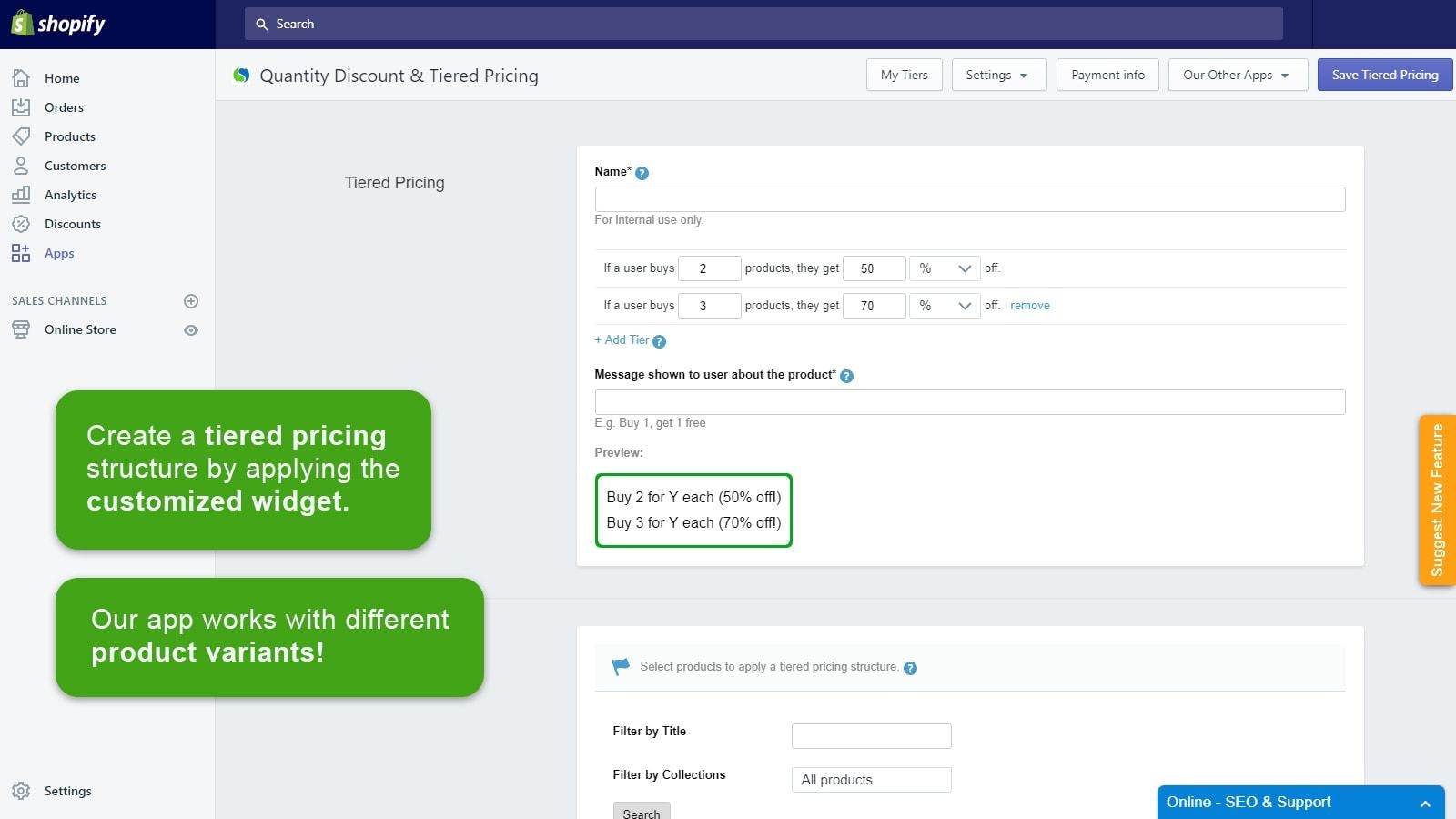Viewport: 1456px width, 819px height.
Task: Click the Settings gear icon in sidebar
Action: pyautogui.click(x=21, y=791)
